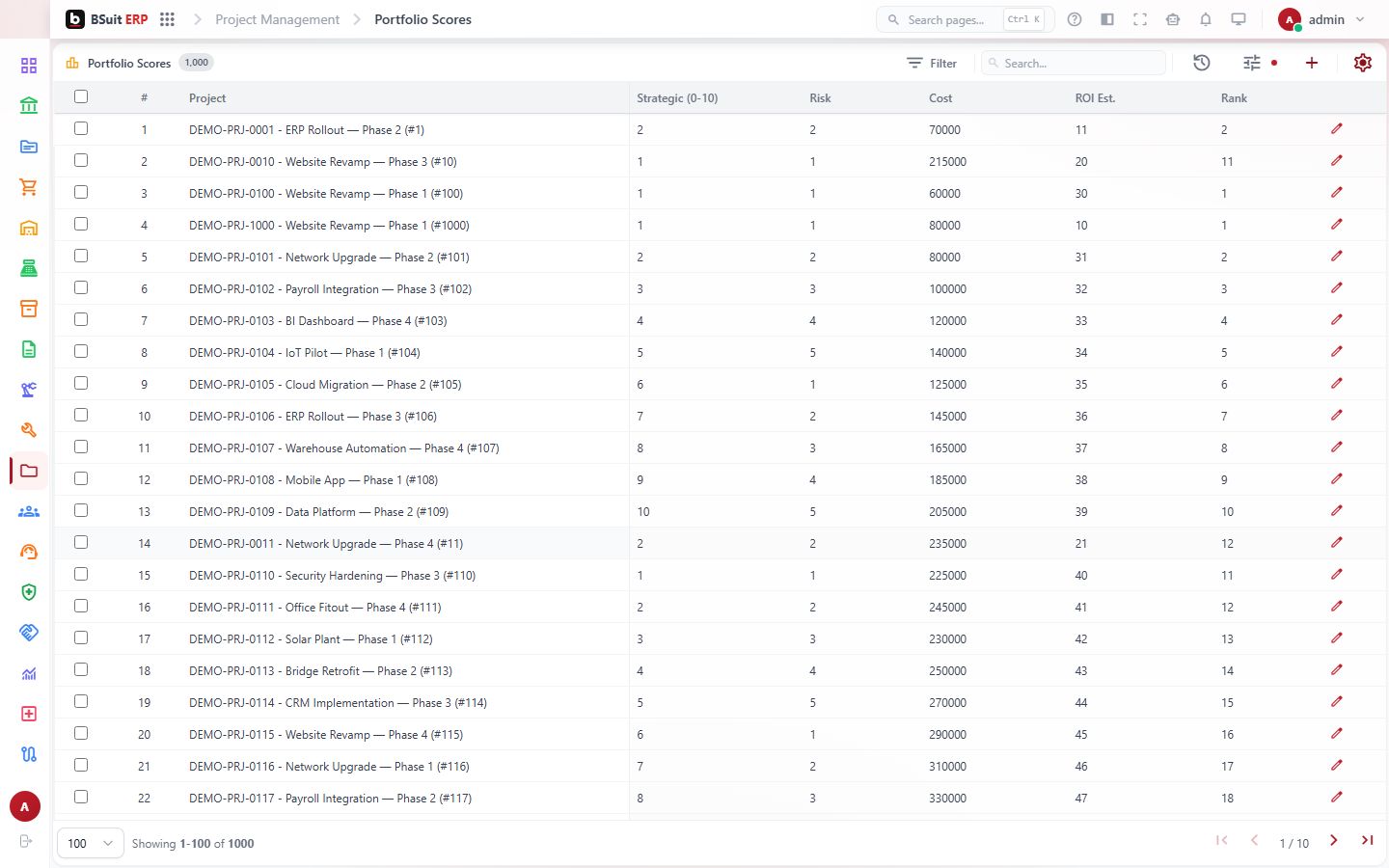This screenshot has height=868, width=1389.
Task: Toggle fullscreen mode icon
Action: pyautogui.click(x=1140, y=19)
